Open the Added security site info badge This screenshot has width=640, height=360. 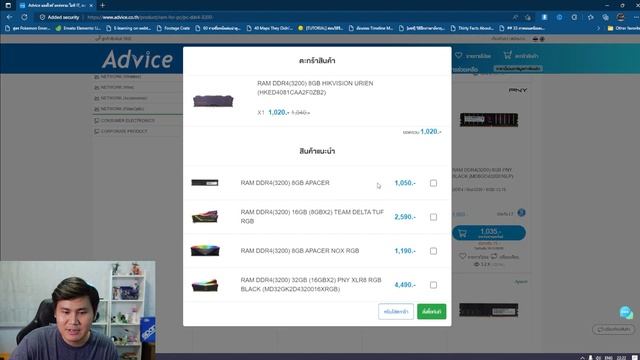[x=59, y=17]
